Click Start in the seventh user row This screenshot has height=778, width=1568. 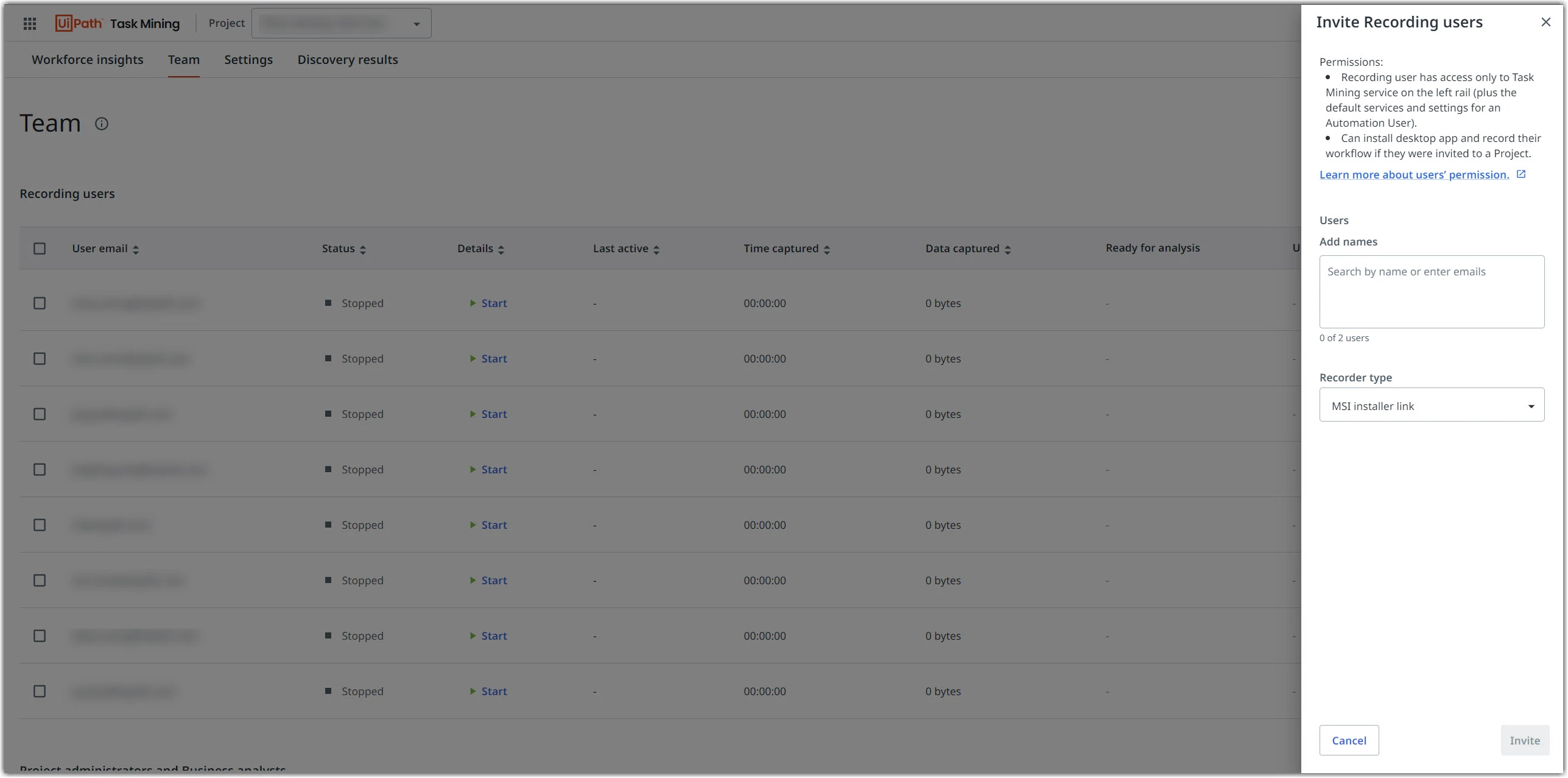[x=488, y=636]
